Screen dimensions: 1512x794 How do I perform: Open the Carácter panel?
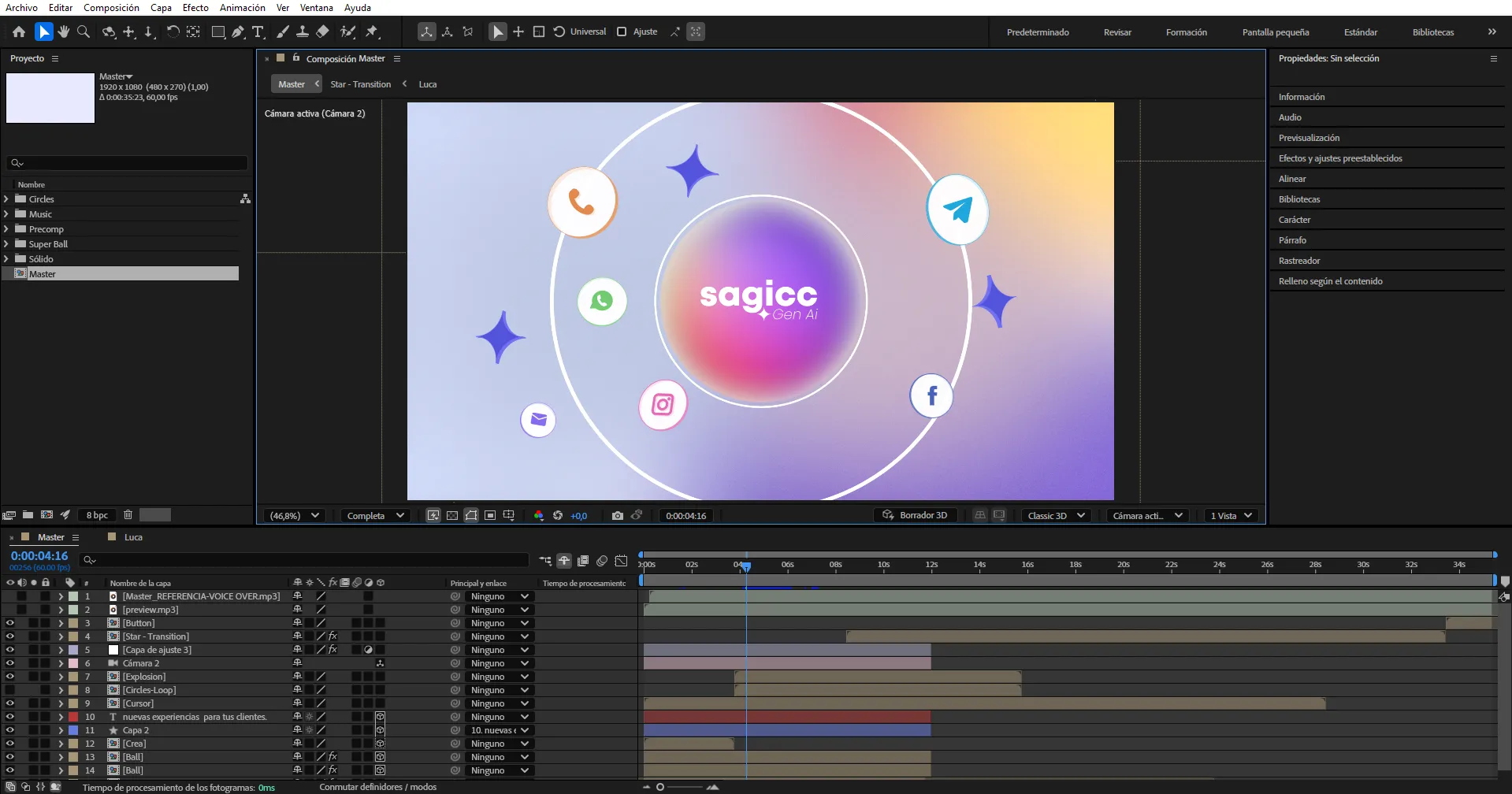[1295, 220]
